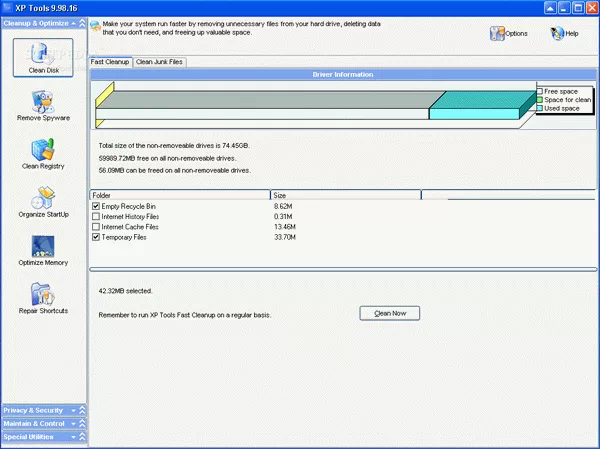Click the Space for clean legend swatch
Screen dimensions: 600x449
540,100
